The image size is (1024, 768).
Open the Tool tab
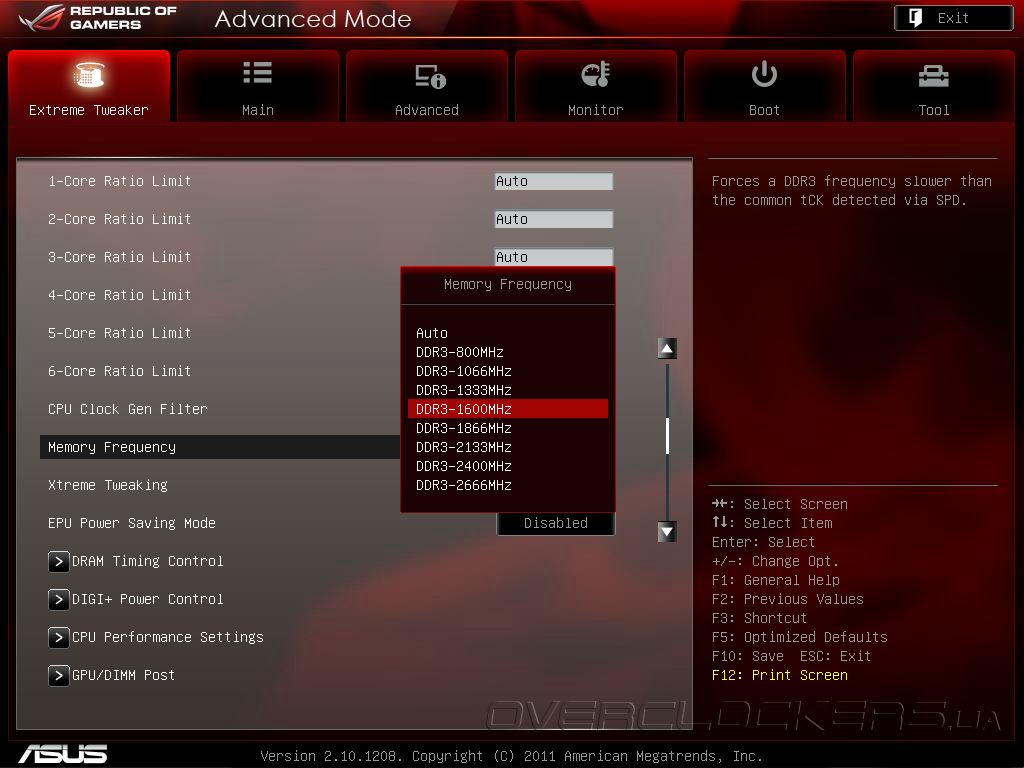pyautogui.click(x=933, y=86)
